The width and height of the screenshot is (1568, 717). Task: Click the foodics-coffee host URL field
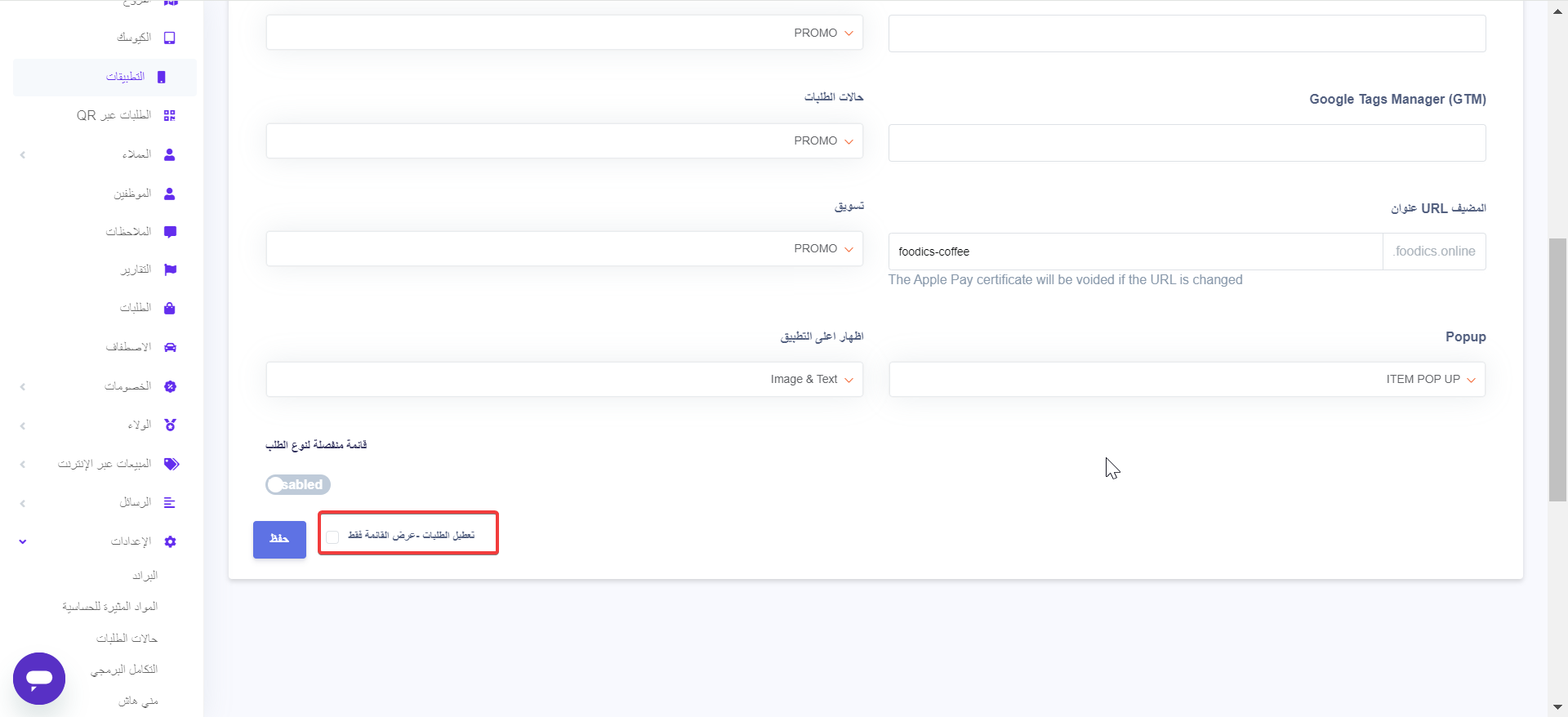pyautogui.click(x=1135, y=252)
